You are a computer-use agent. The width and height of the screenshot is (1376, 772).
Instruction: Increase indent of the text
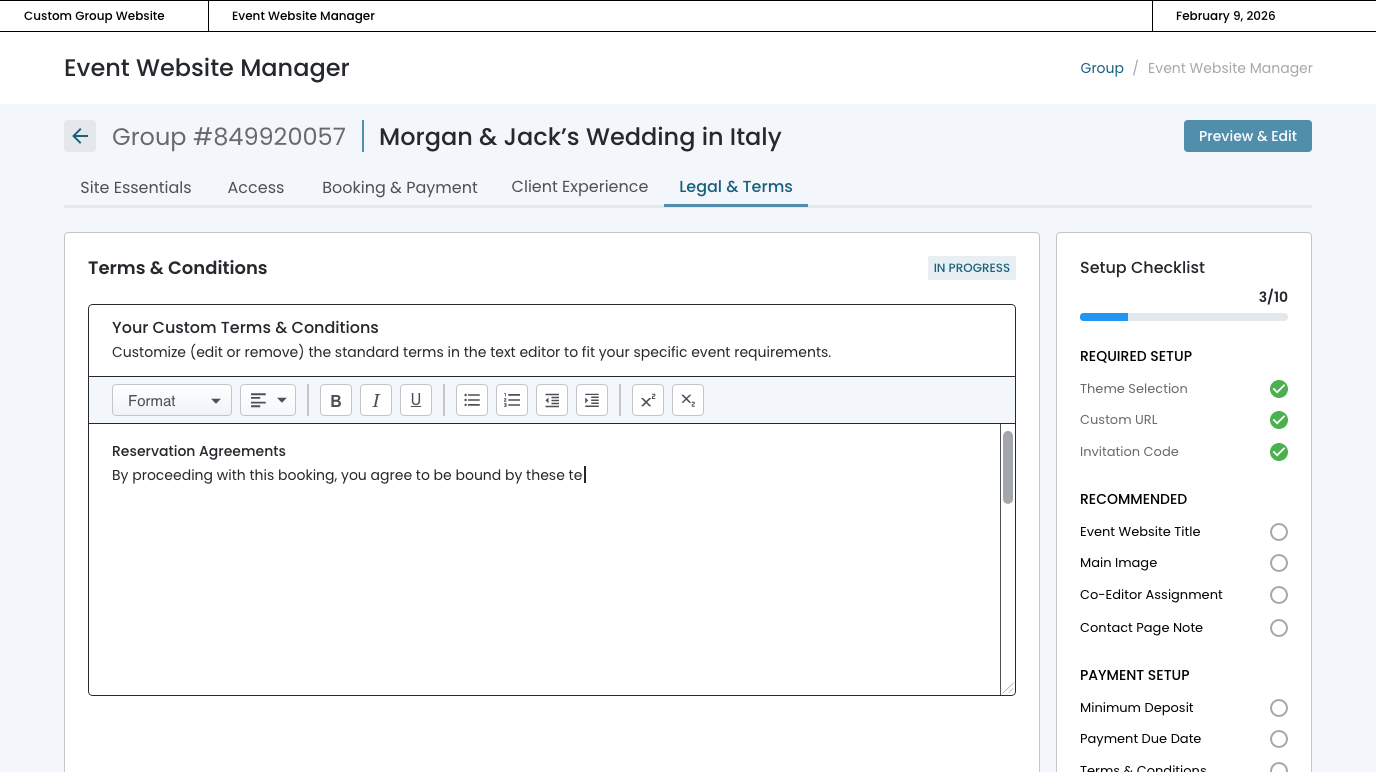click(592, 400)
